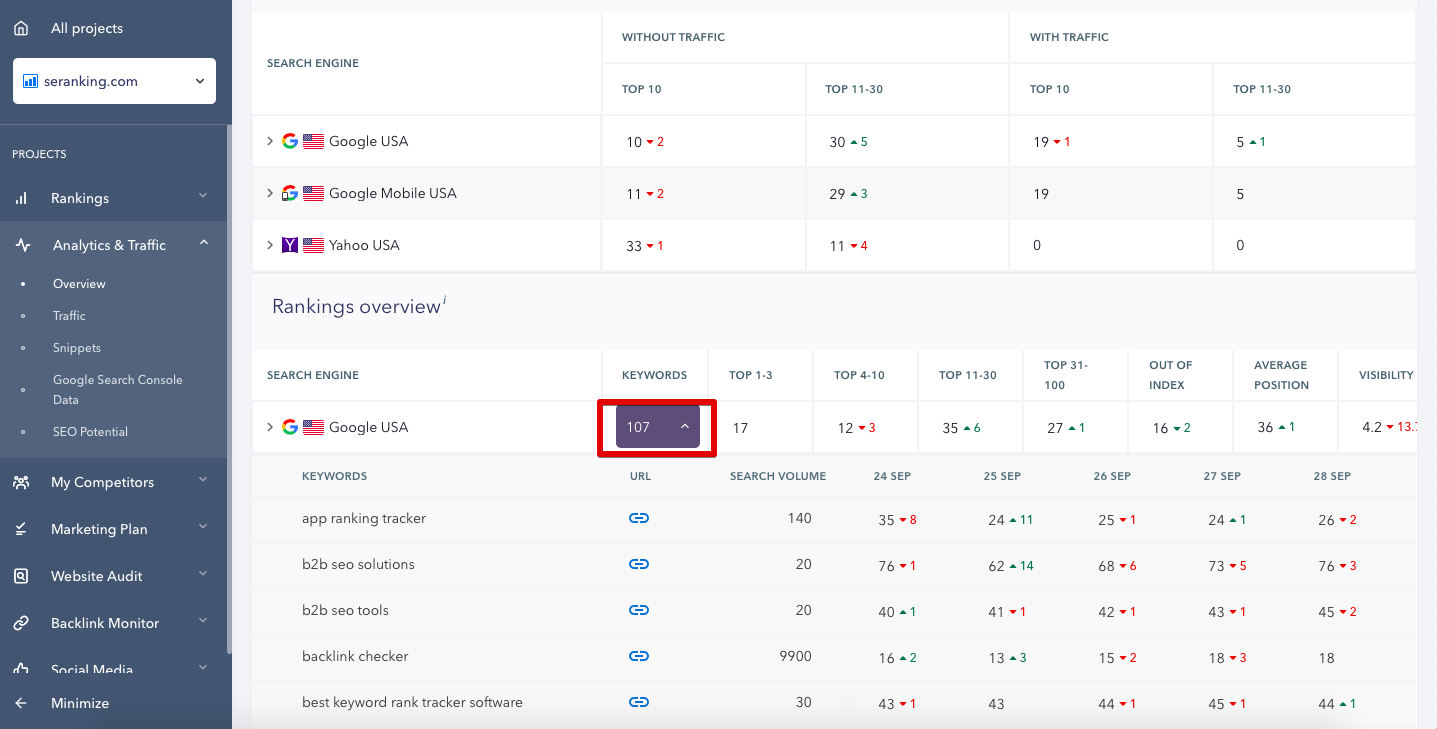Viewport: 1437px width, 729px height.
Task: Select keyword 'app ranking tracker'
Action: [x=364, y=518]
